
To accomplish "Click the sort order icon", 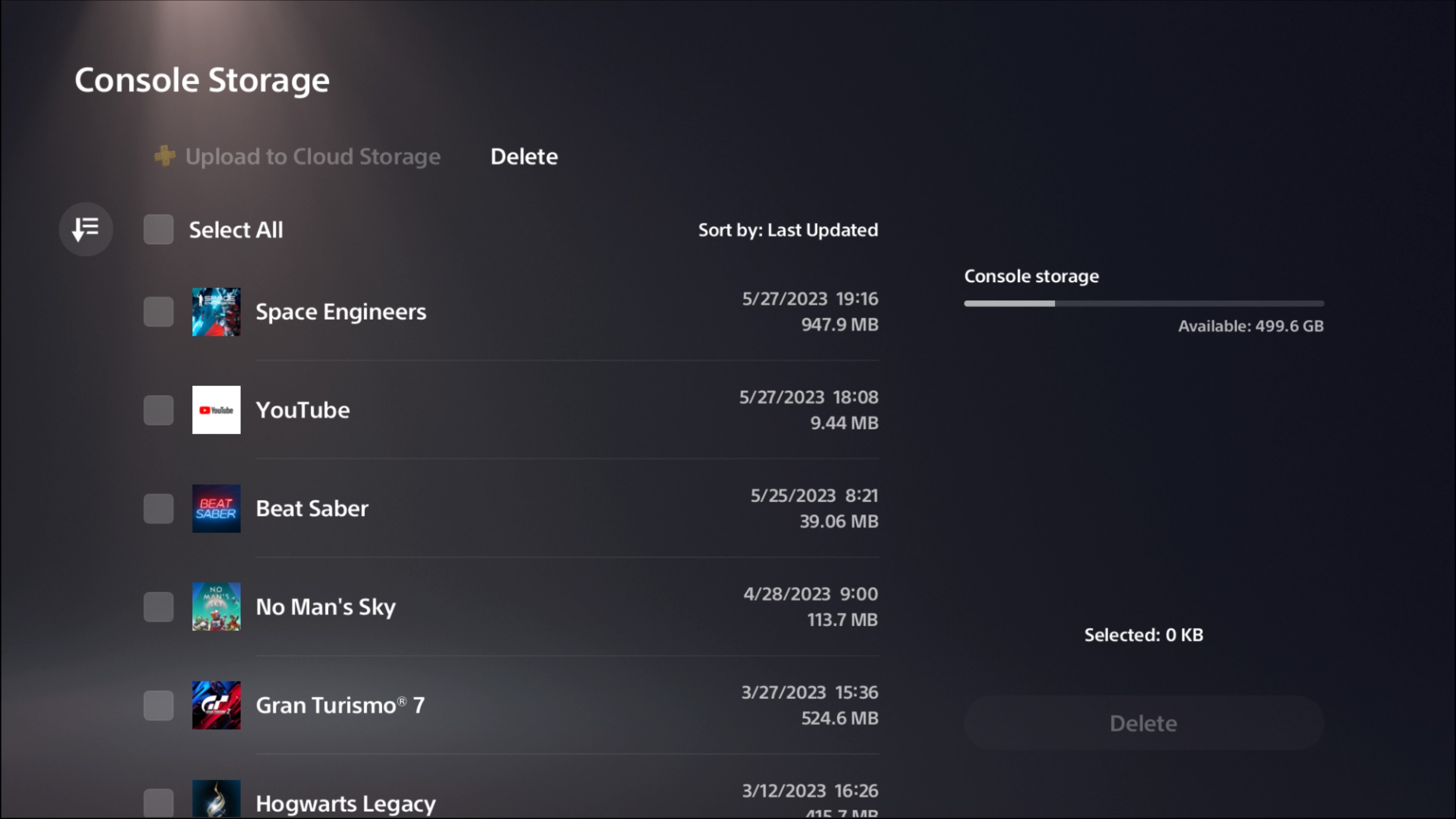I will click(x=86, y=229).
